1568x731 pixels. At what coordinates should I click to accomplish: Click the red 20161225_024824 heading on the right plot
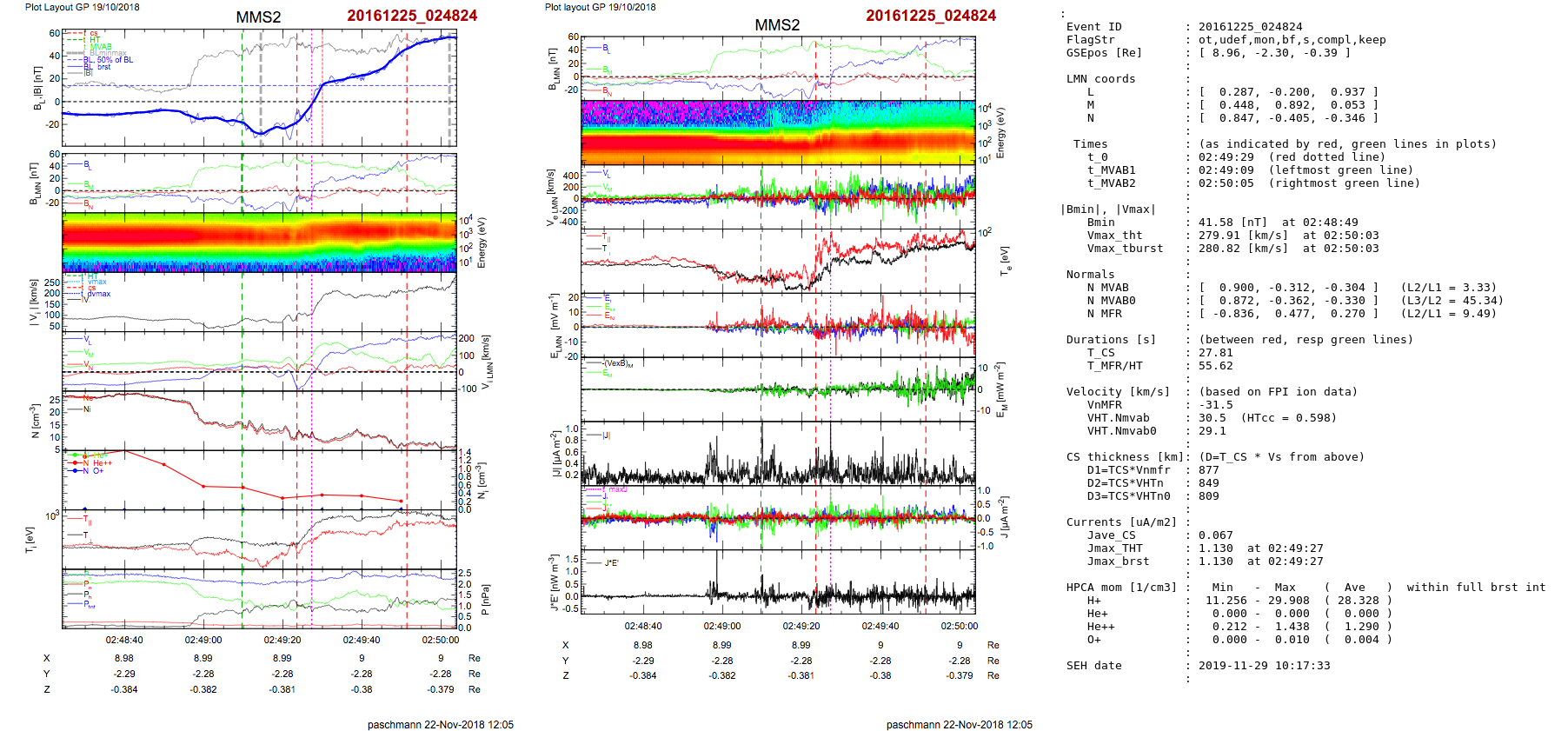point(930,16)
